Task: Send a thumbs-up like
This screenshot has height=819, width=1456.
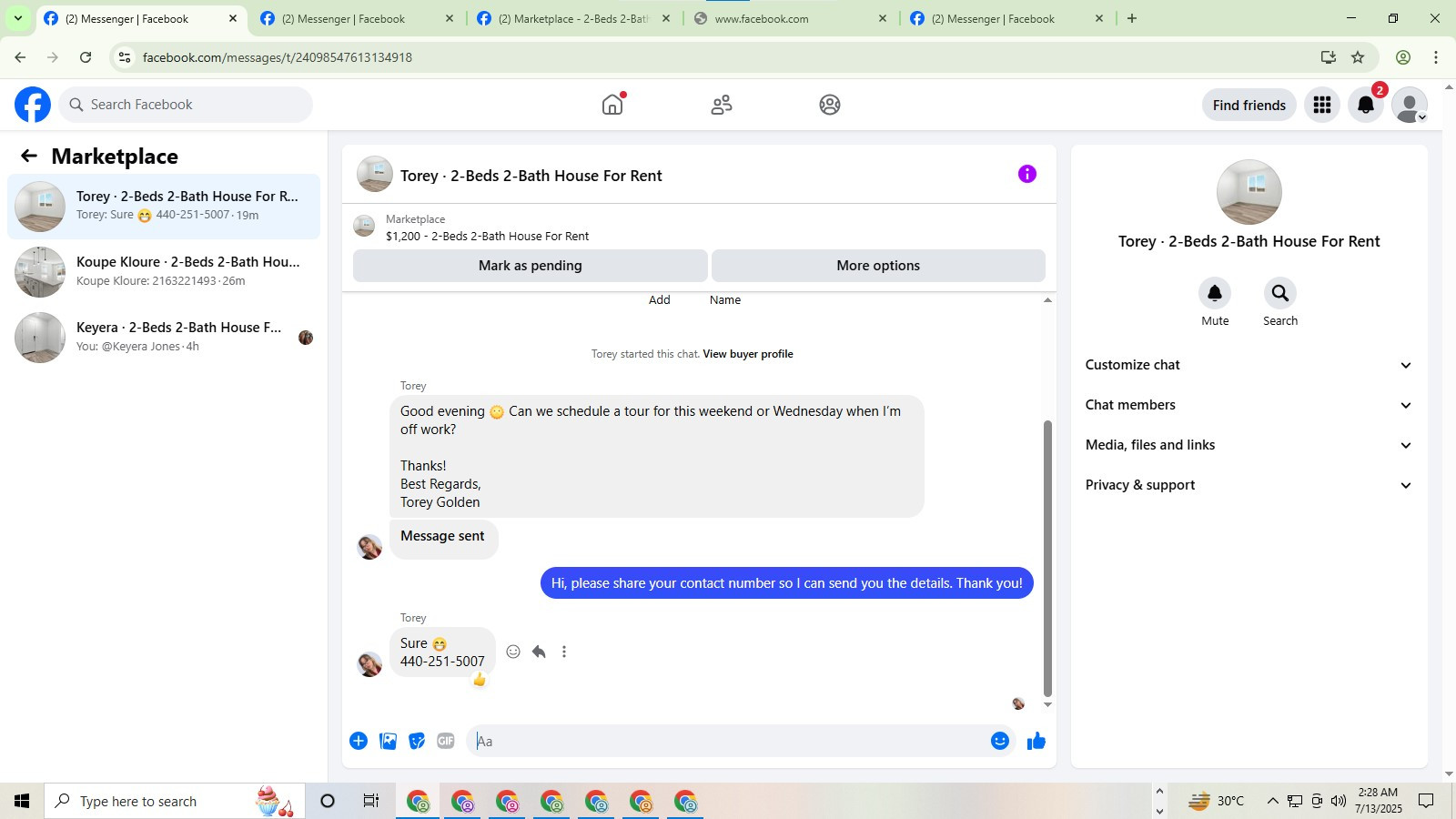Action: [1036, 741]
